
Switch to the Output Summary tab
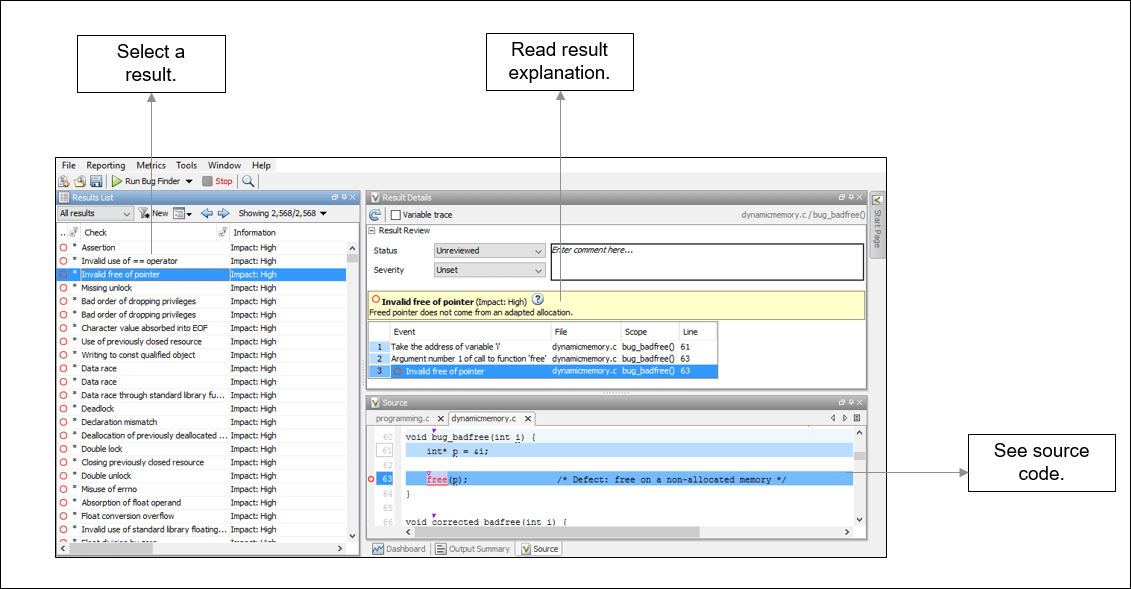(472, 549)
